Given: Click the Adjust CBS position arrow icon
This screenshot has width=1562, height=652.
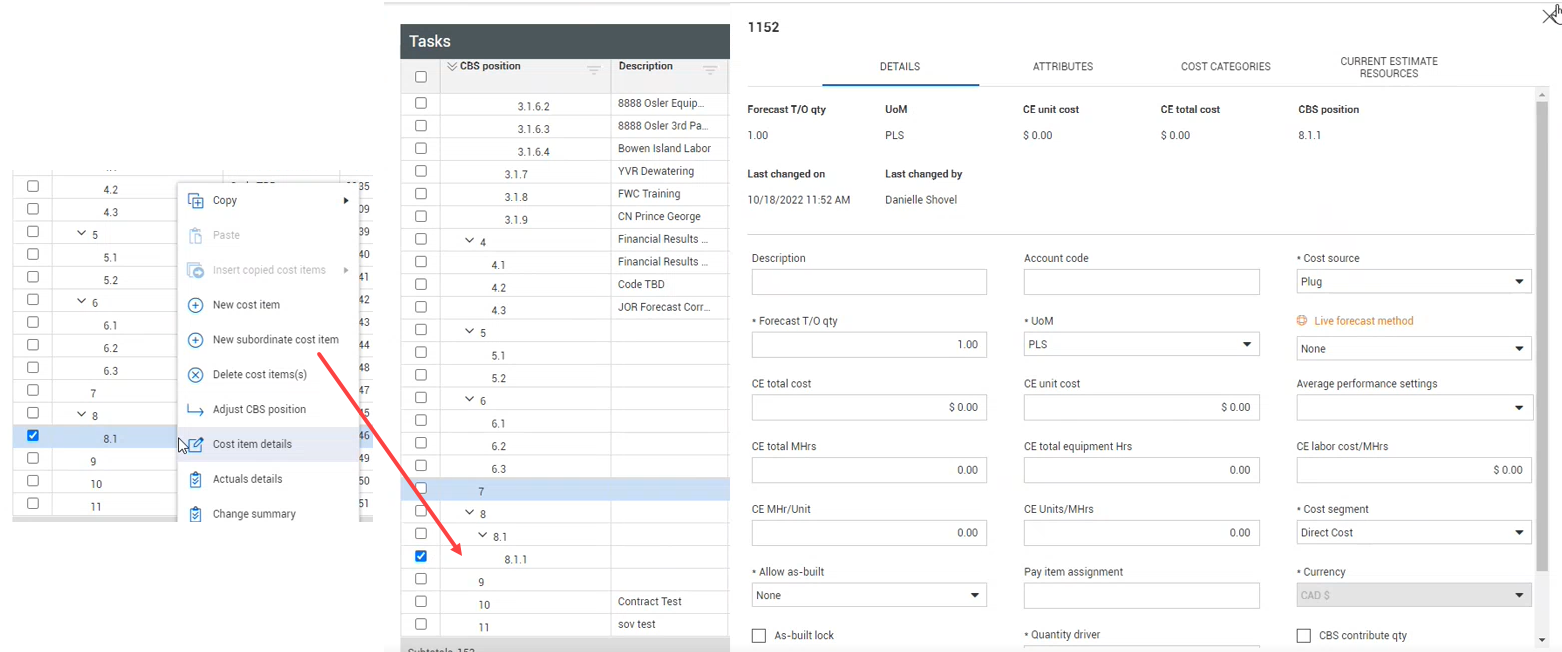Looking at the screenshot, I should [196, 410].
